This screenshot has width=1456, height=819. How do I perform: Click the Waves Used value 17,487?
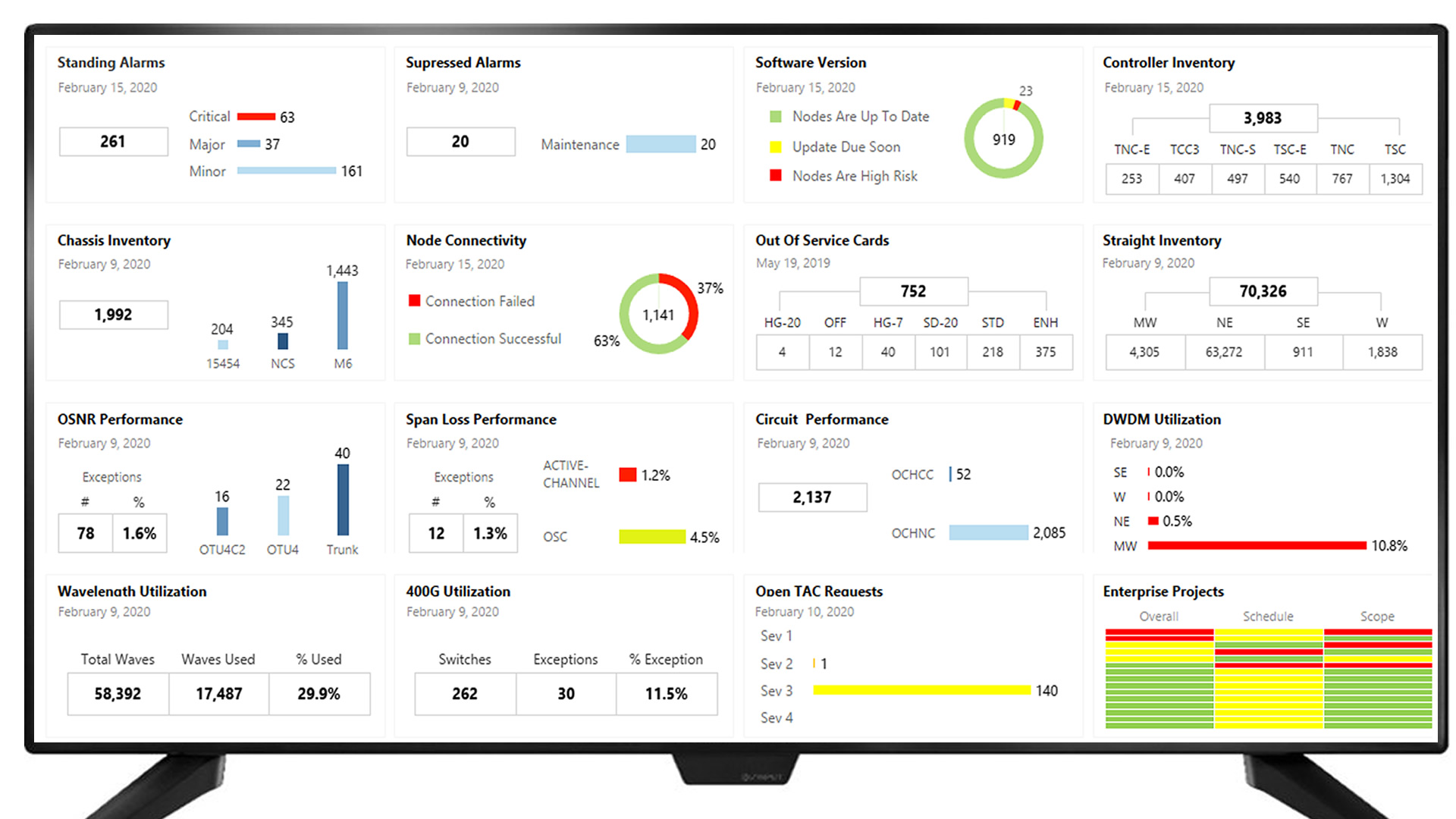click(x=218, y=694)
